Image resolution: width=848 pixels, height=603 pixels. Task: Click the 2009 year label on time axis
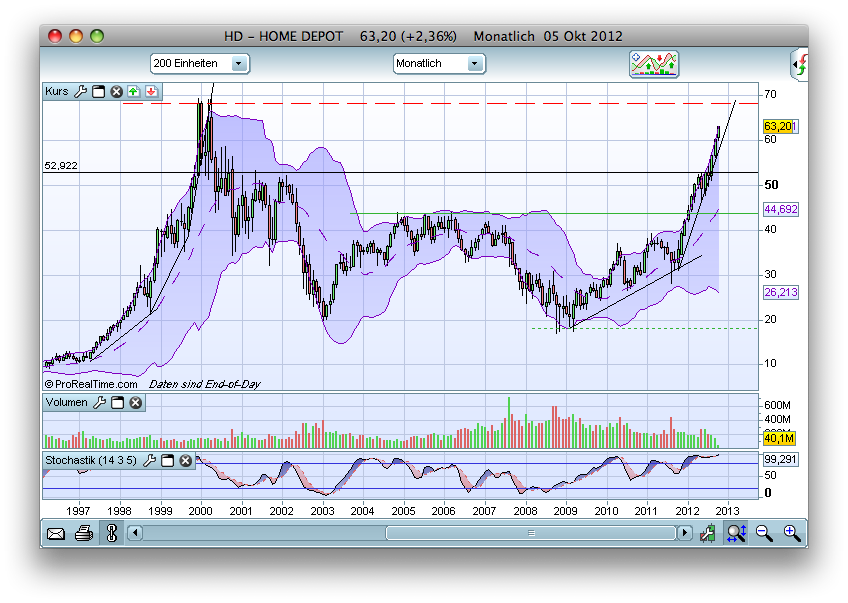[x=565, y=511]
